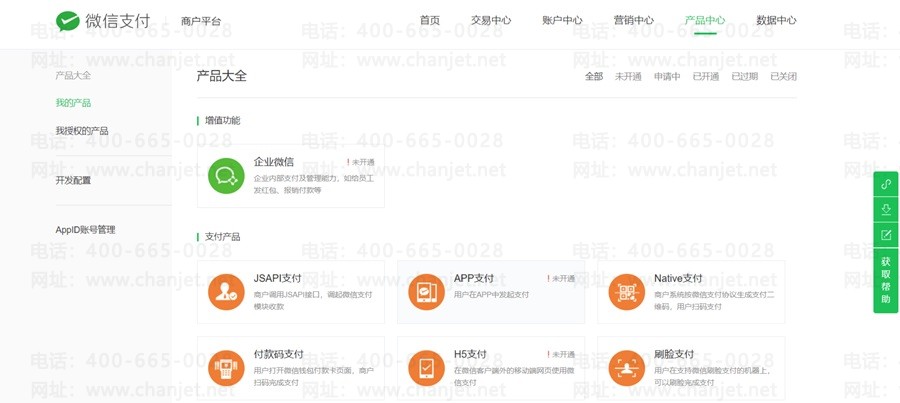Select the 已关闭 filter tab
The width and height of the screenshot is (900, 403).
click(x=783, y=76)
